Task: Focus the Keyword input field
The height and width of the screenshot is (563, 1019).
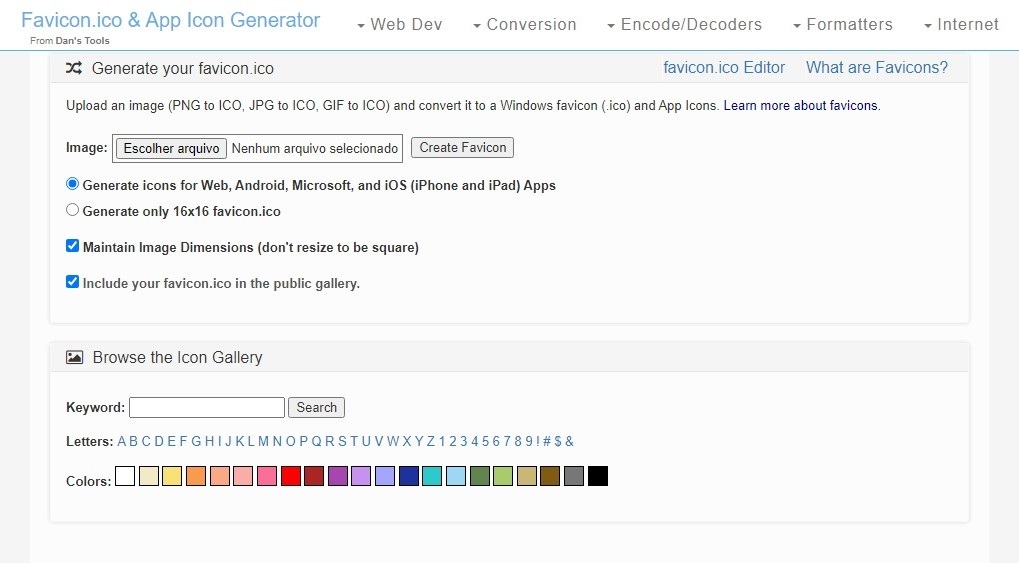Action: pos(207,407)
